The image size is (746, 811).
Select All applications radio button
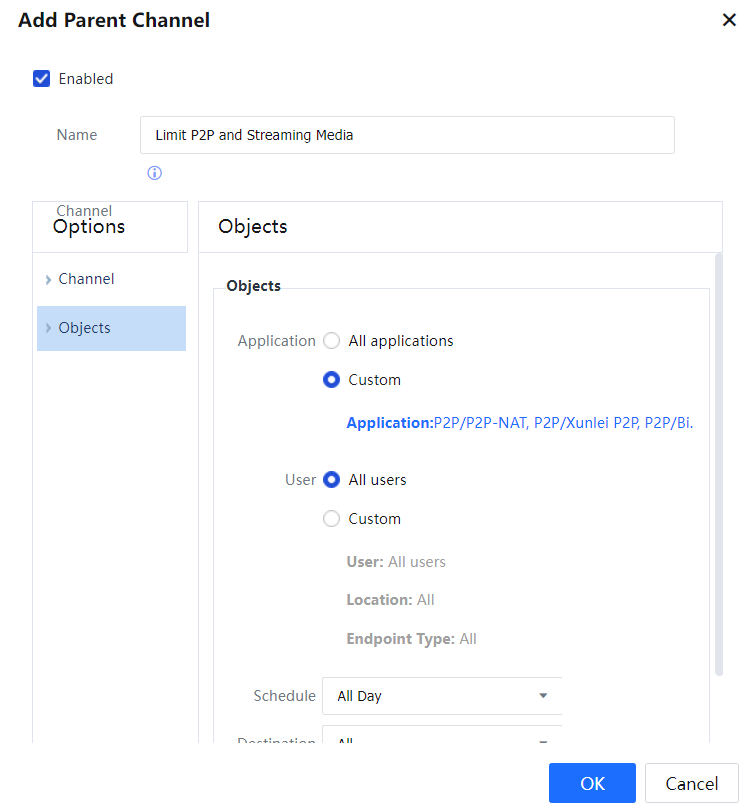tap(332, 341)
